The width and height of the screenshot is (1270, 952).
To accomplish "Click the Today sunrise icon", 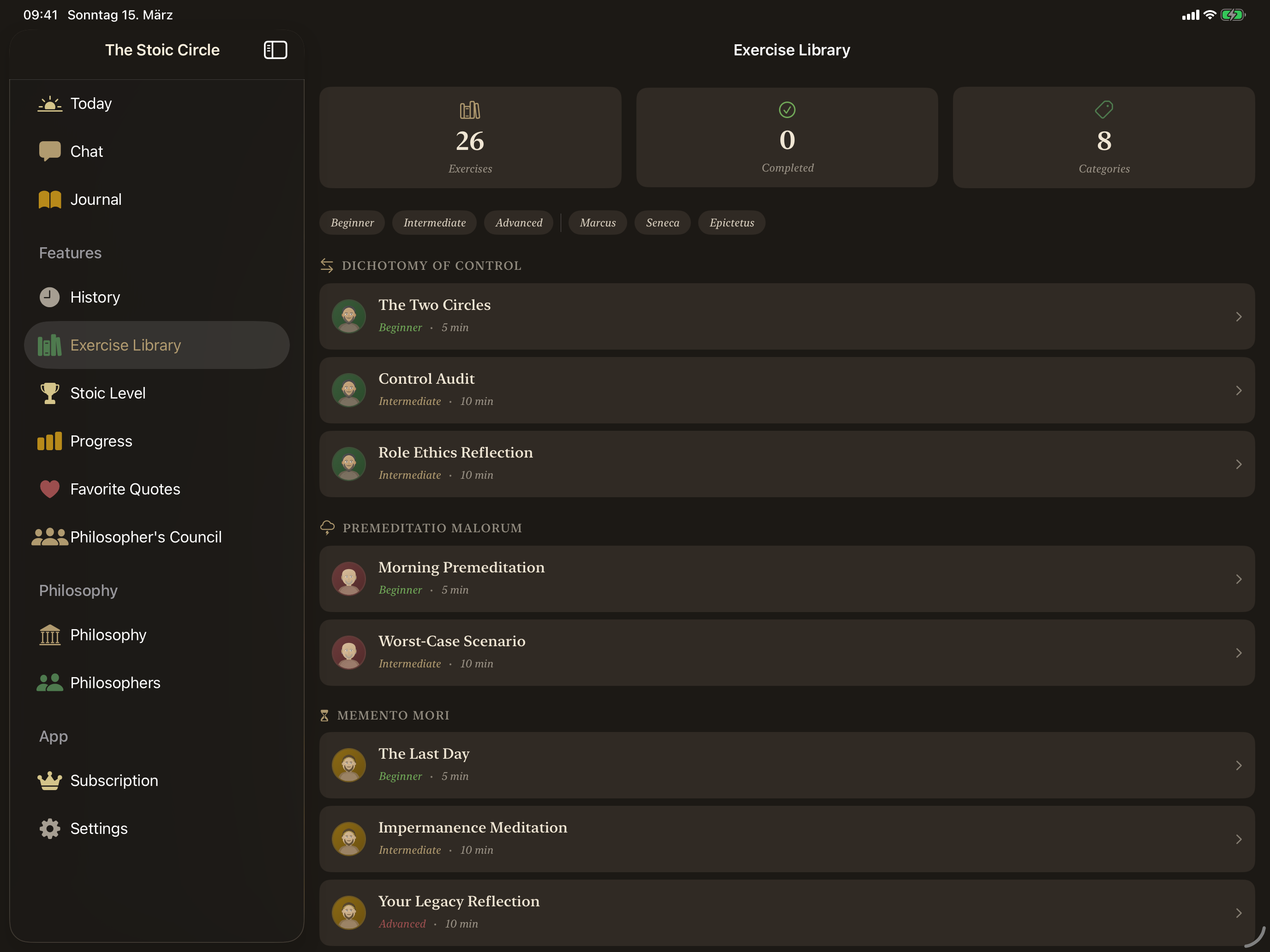I will (x=49, y=104).
